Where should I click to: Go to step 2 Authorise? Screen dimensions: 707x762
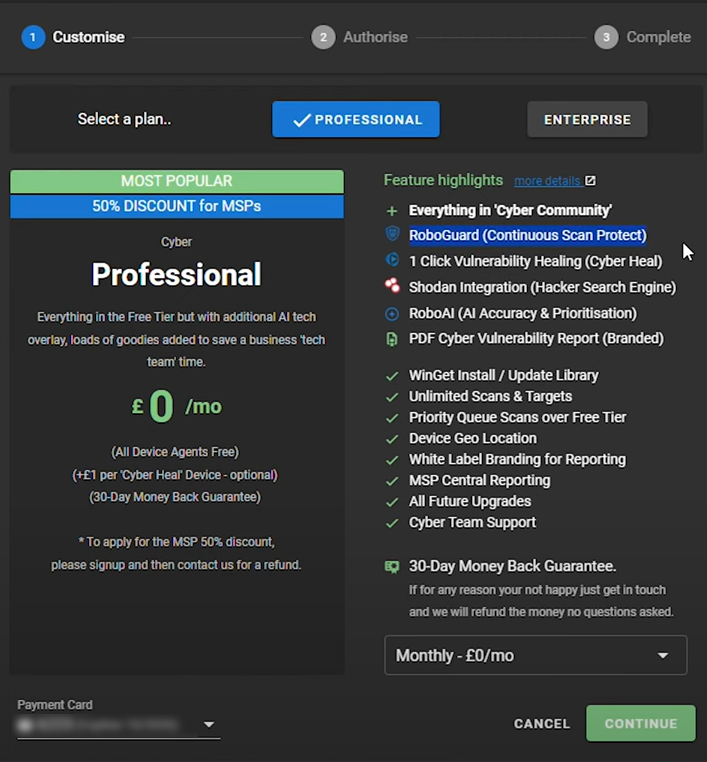click(x=360, y=37)
